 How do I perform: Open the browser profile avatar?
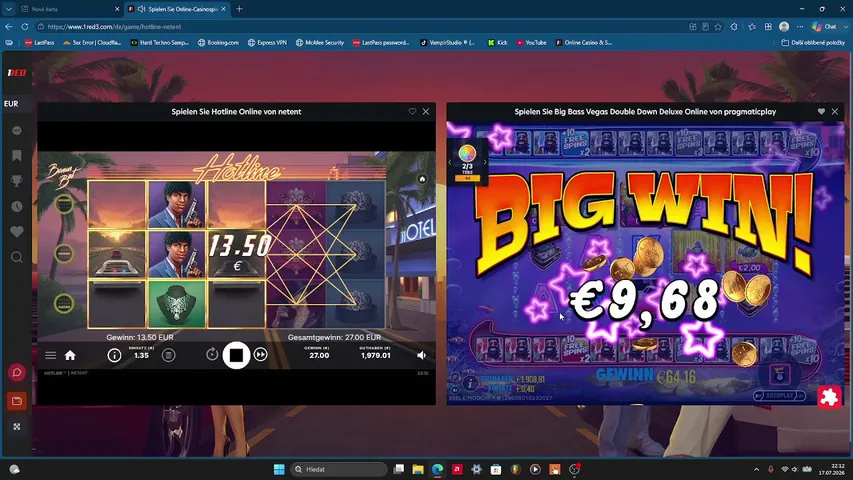(784, 27)
